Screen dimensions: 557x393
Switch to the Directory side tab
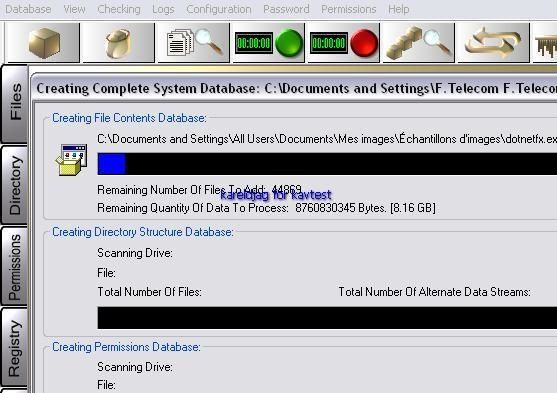(x=15, y=185)
